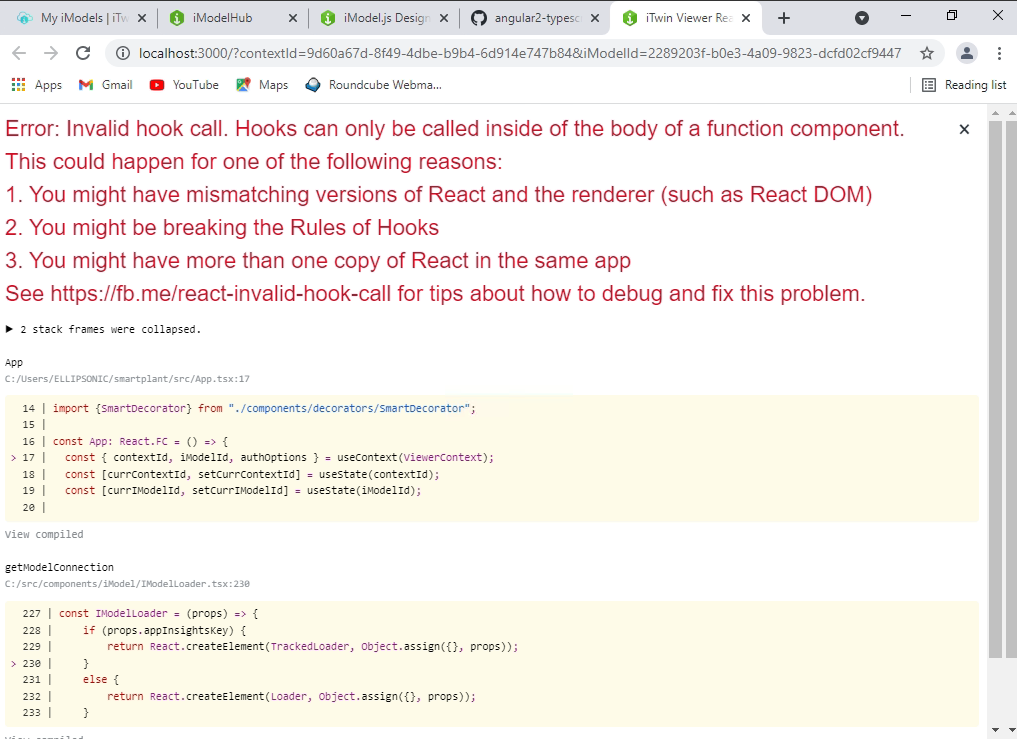Open a new tab with the plus
This screenshot has width=1017, height=739.
[x=782, y=17]
